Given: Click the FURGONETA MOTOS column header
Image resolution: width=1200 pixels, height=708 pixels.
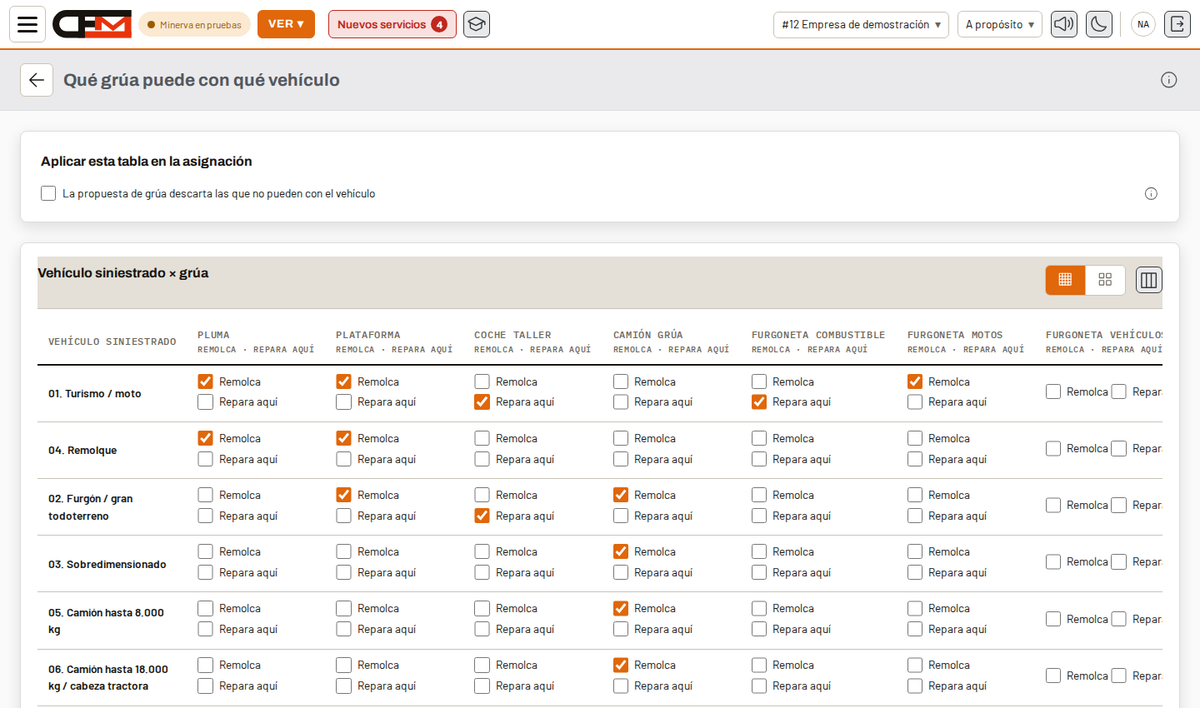Looking at the screenshot, I should pyautogui.click(x=955, y=335).
